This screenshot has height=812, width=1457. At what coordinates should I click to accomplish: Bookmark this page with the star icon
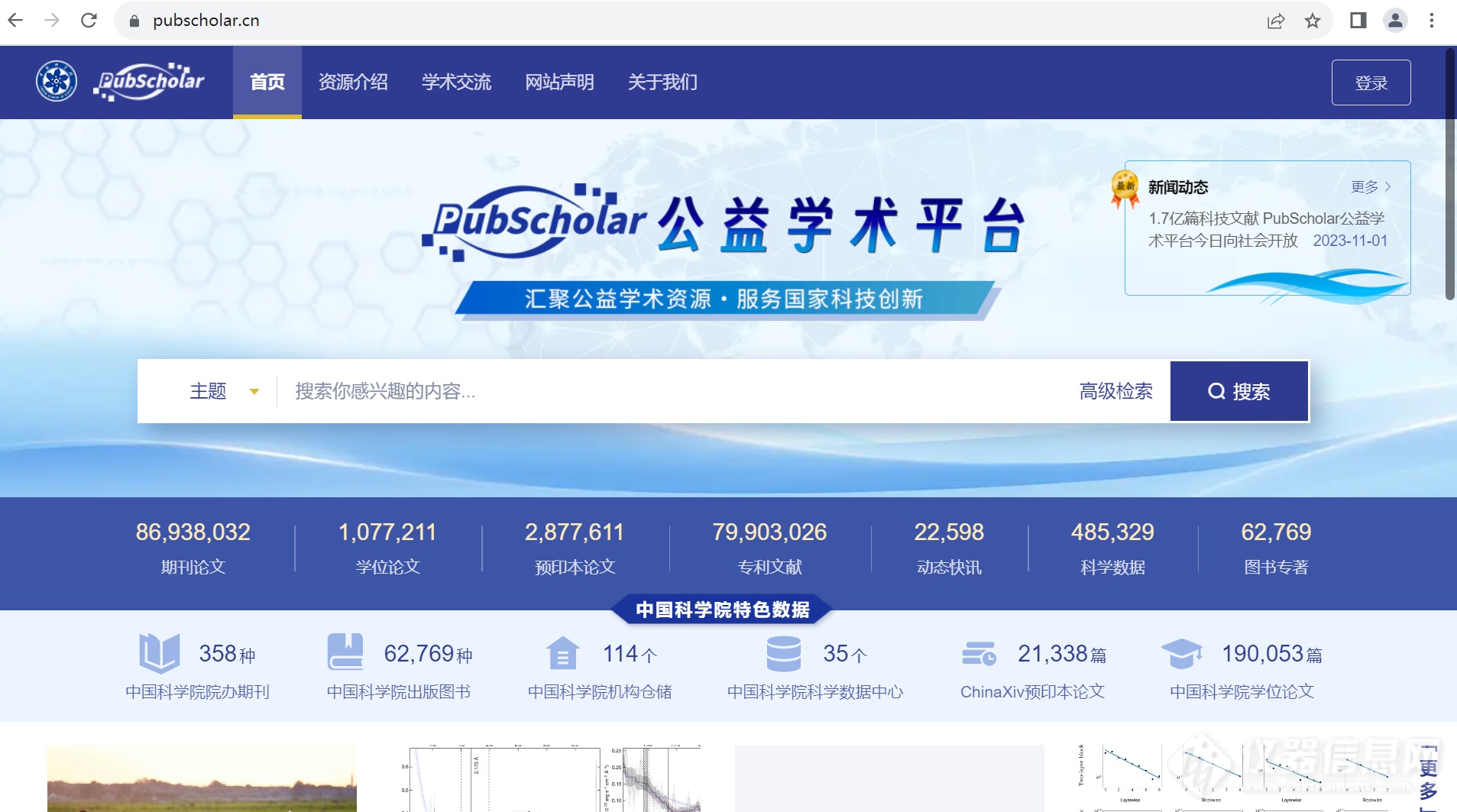(1313, 21)
